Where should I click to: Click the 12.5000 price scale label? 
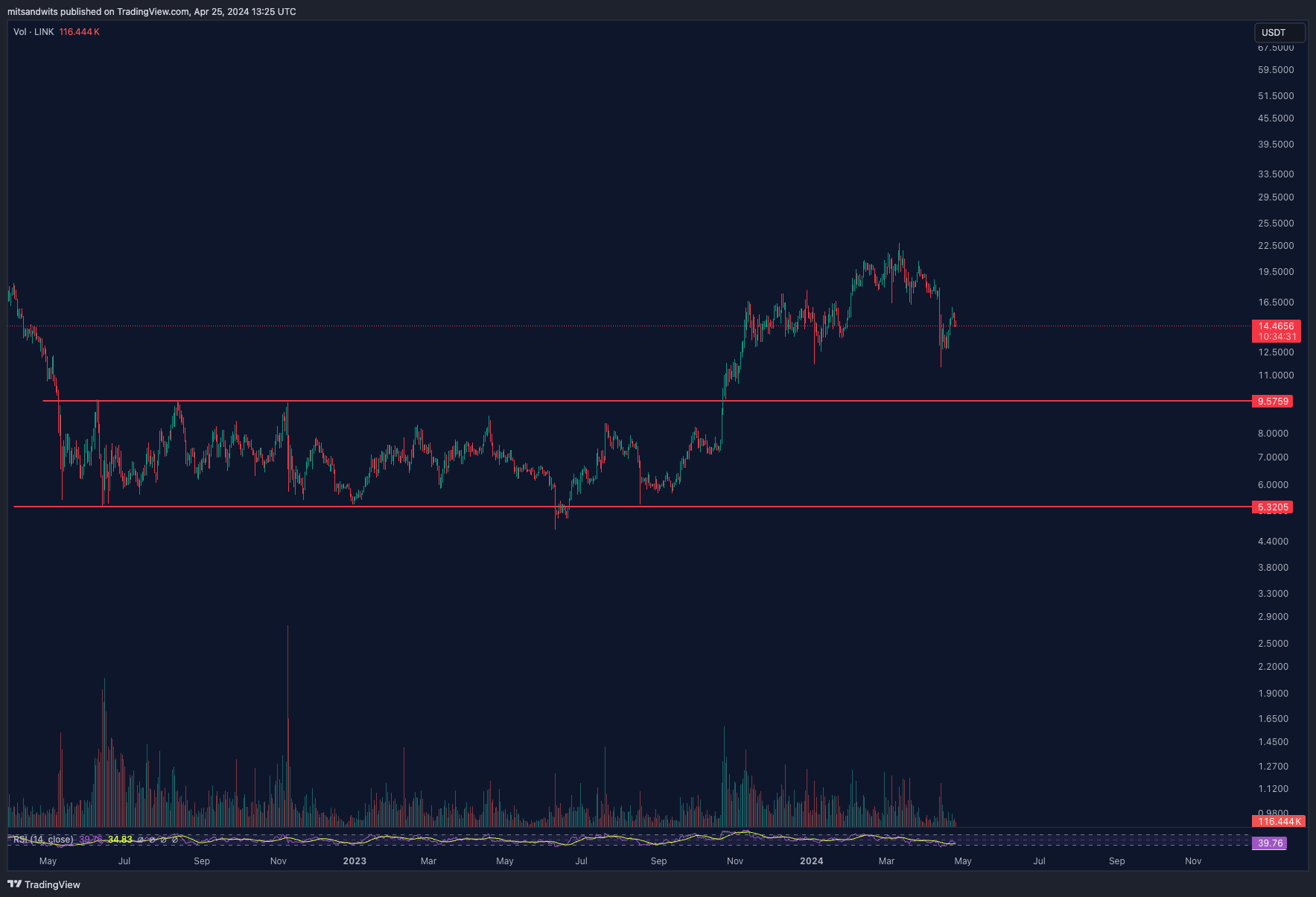(1276, 352)
